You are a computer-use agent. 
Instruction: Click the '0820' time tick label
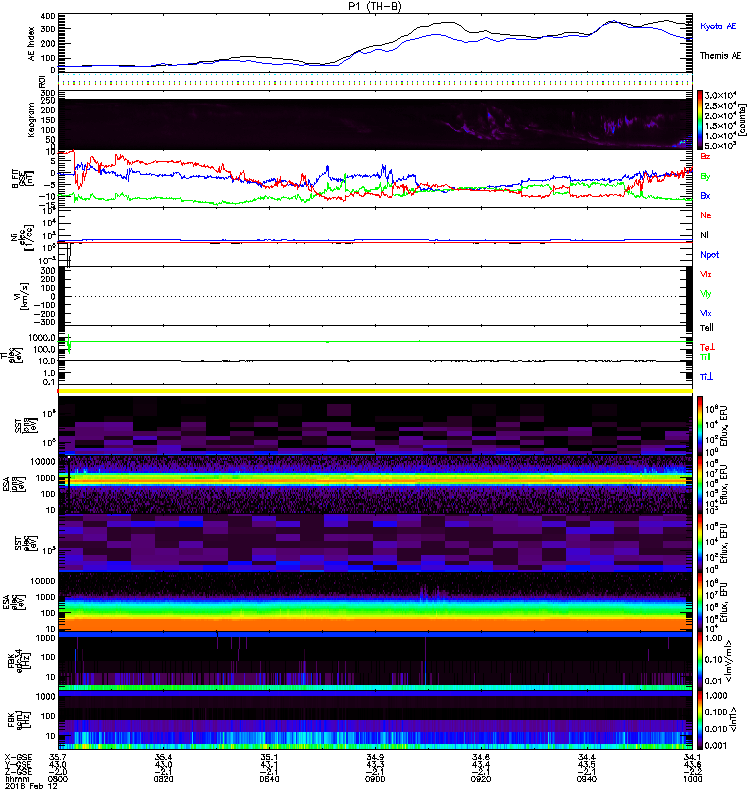pos(163,779)
